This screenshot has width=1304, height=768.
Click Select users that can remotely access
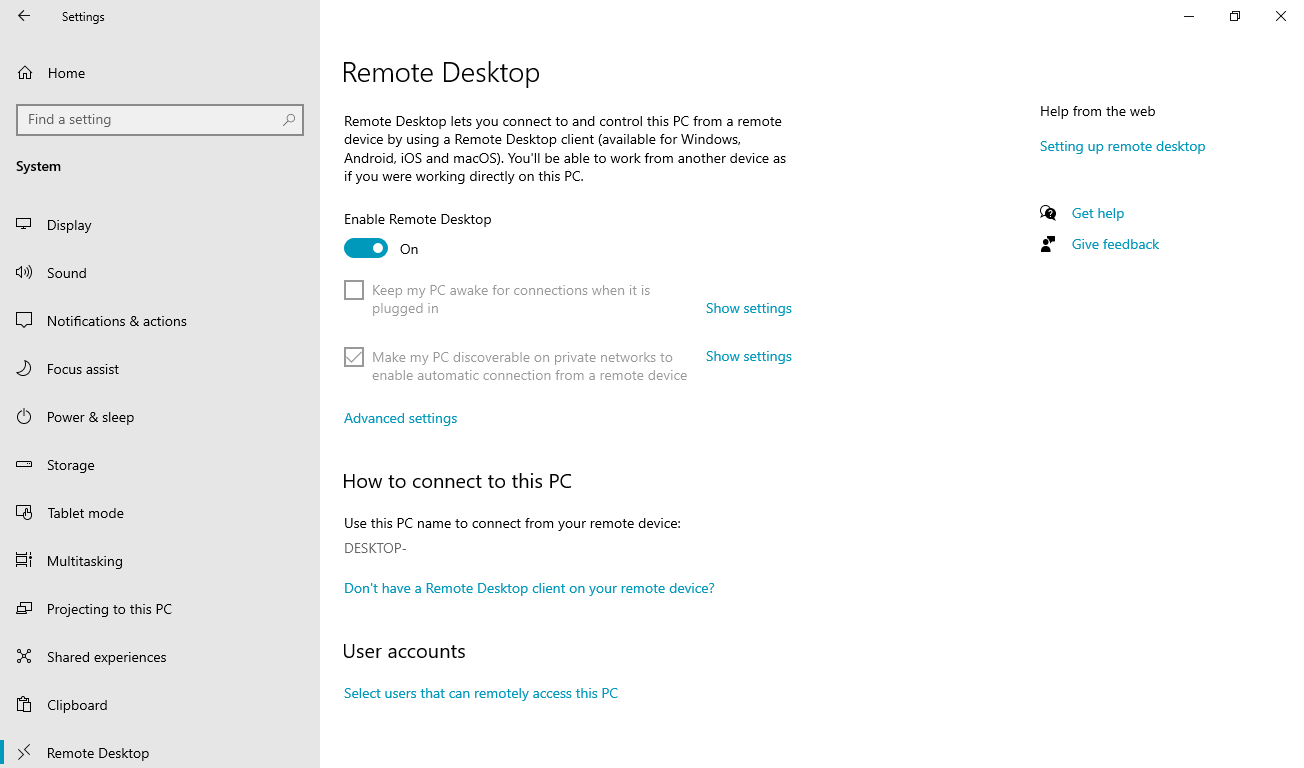480,692
